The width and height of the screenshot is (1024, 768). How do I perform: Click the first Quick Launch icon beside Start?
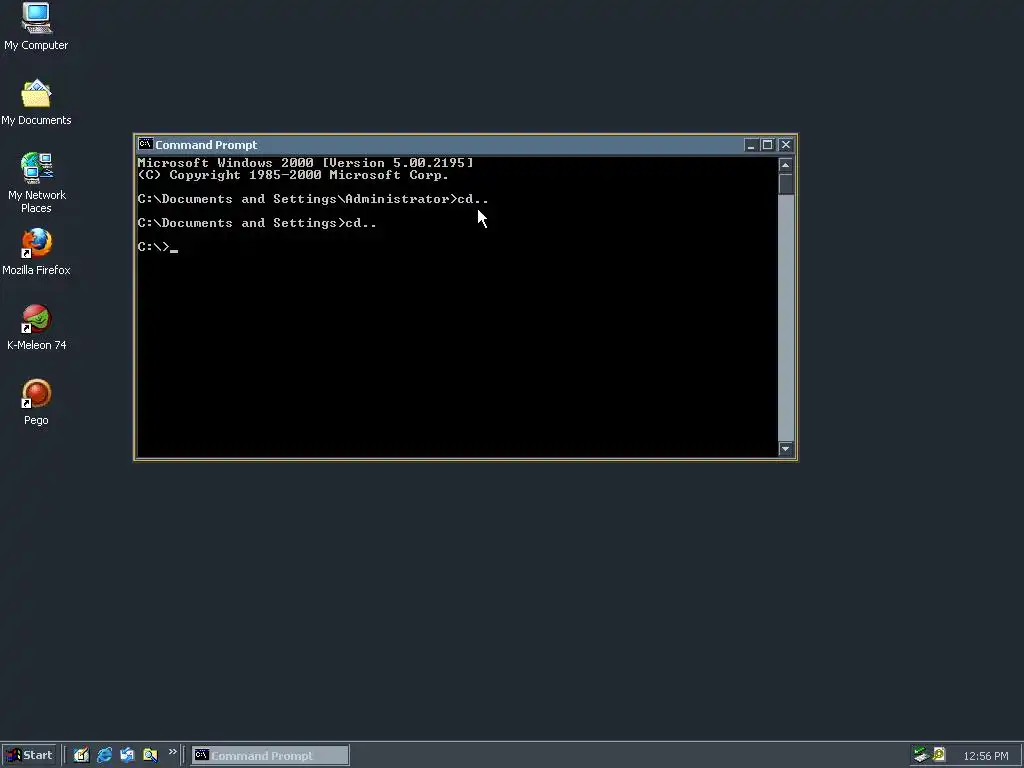click(81, 755)
